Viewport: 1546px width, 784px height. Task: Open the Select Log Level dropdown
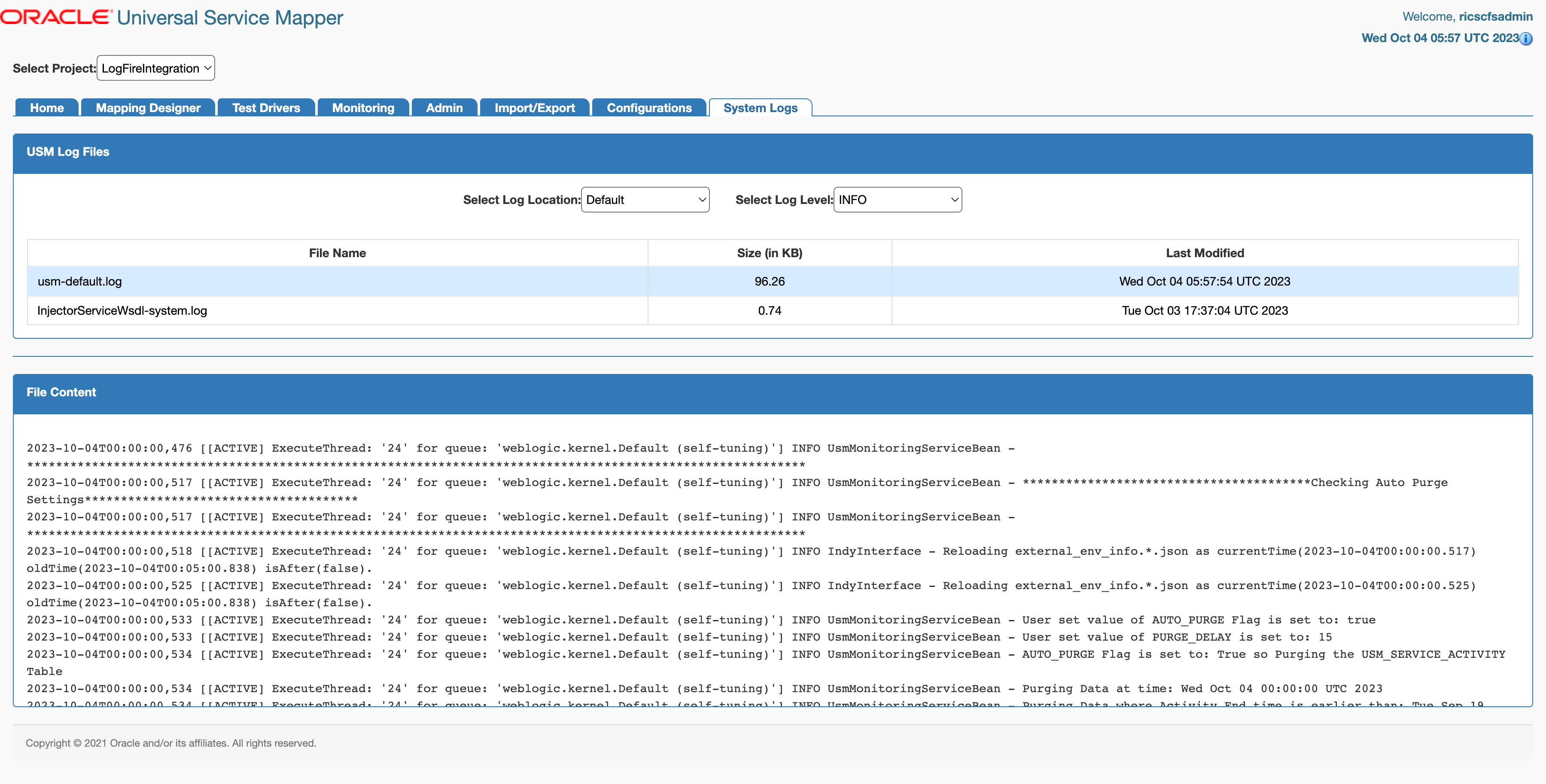(x=897, y=200)
